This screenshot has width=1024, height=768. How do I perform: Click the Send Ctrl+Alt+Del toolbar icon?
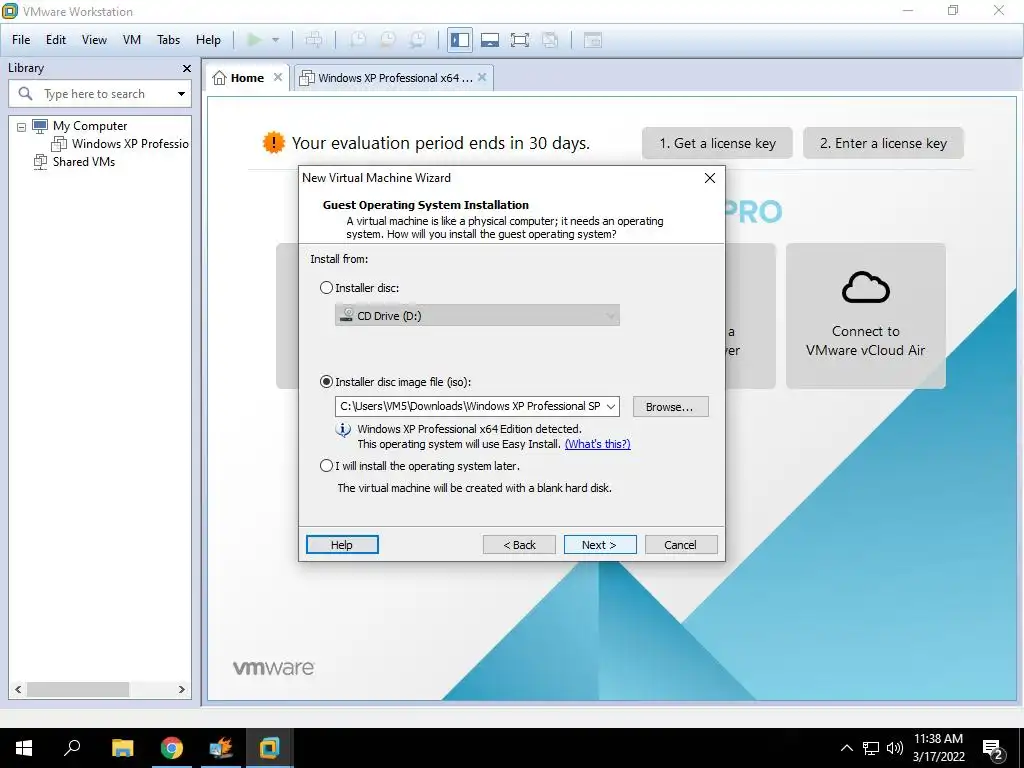click(x=313, y=40)
